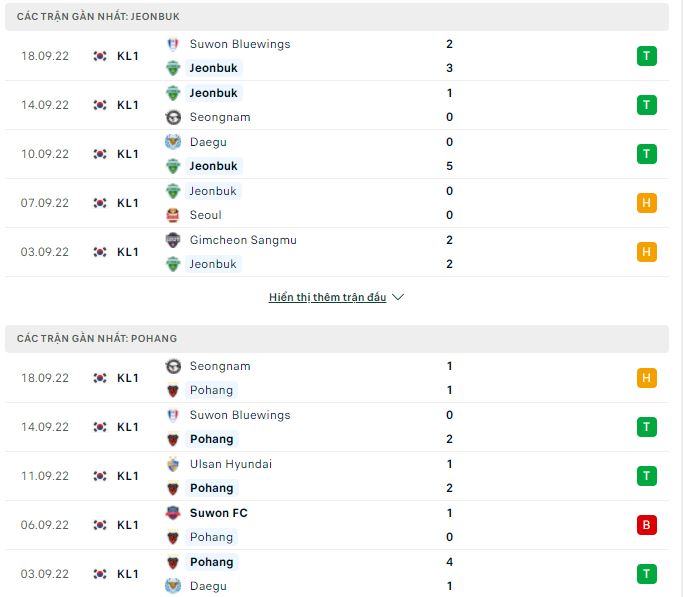Open the 'Hiển thị thêm trận đấu' link
The height and width of the screenshot is (597, 683).
click(x=327, y=297)
